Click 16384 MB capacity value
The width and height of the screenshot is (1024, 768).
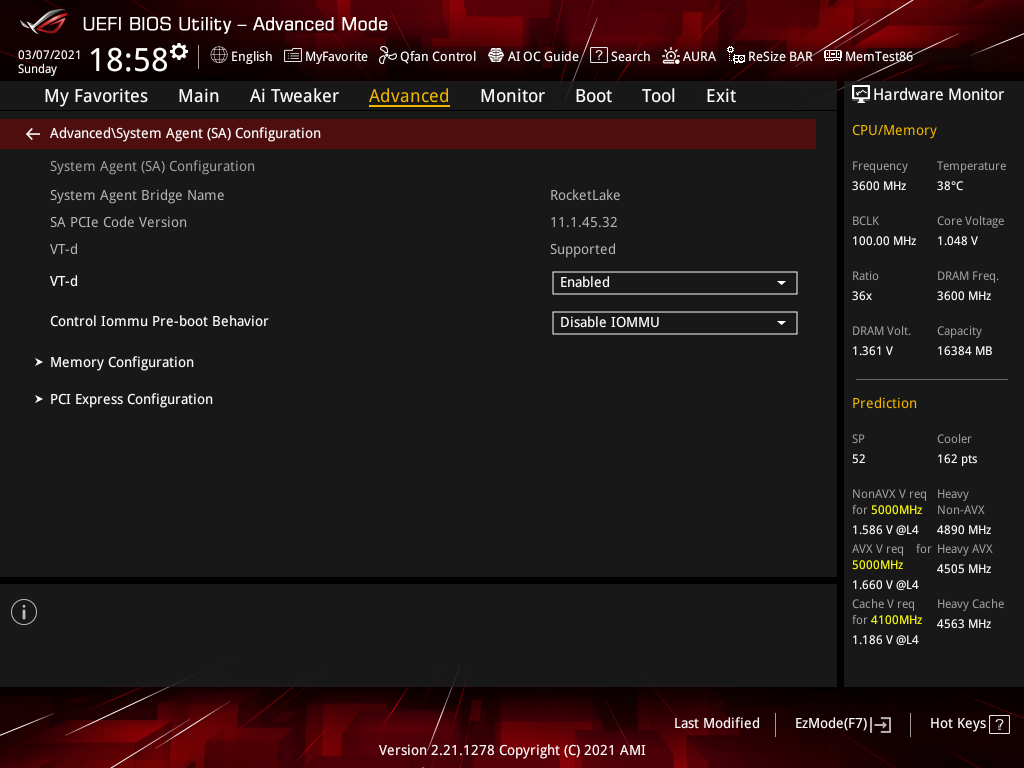(965, 351)
